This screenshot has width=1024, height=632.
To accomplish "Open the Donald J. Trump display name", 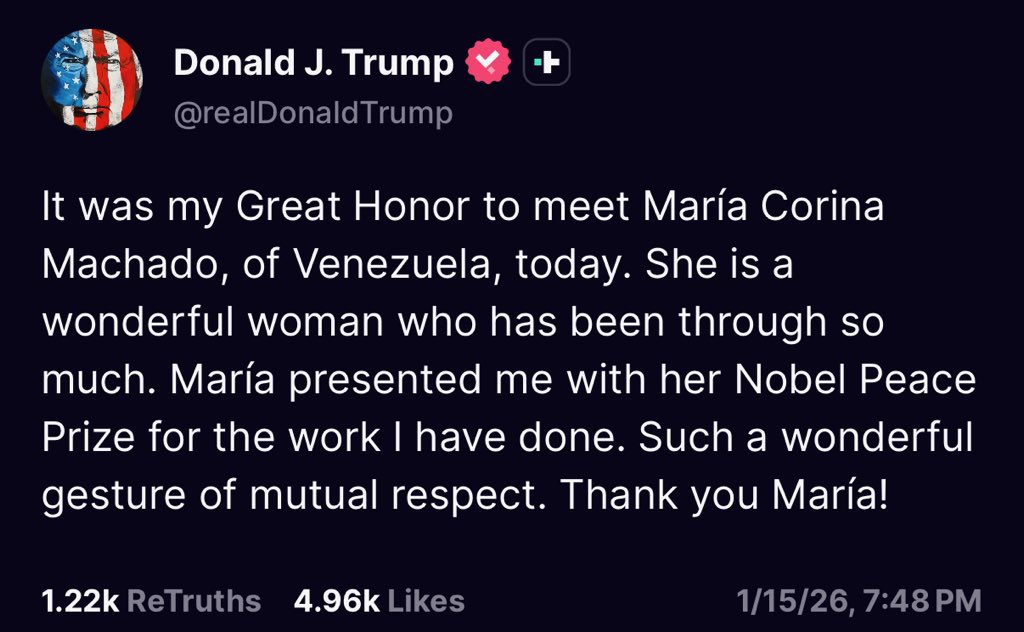I will [313, 64].
